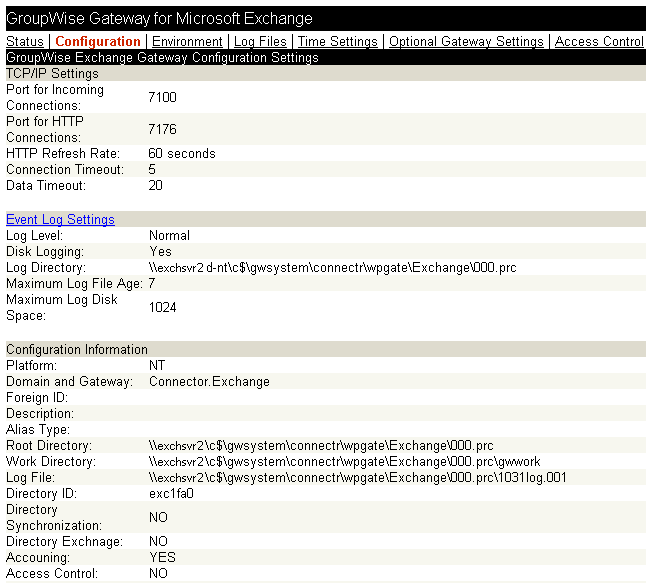This screenshot has width=647, height=583.
Task: Click the 'Platform:' label
Action: tap(32, 366)
